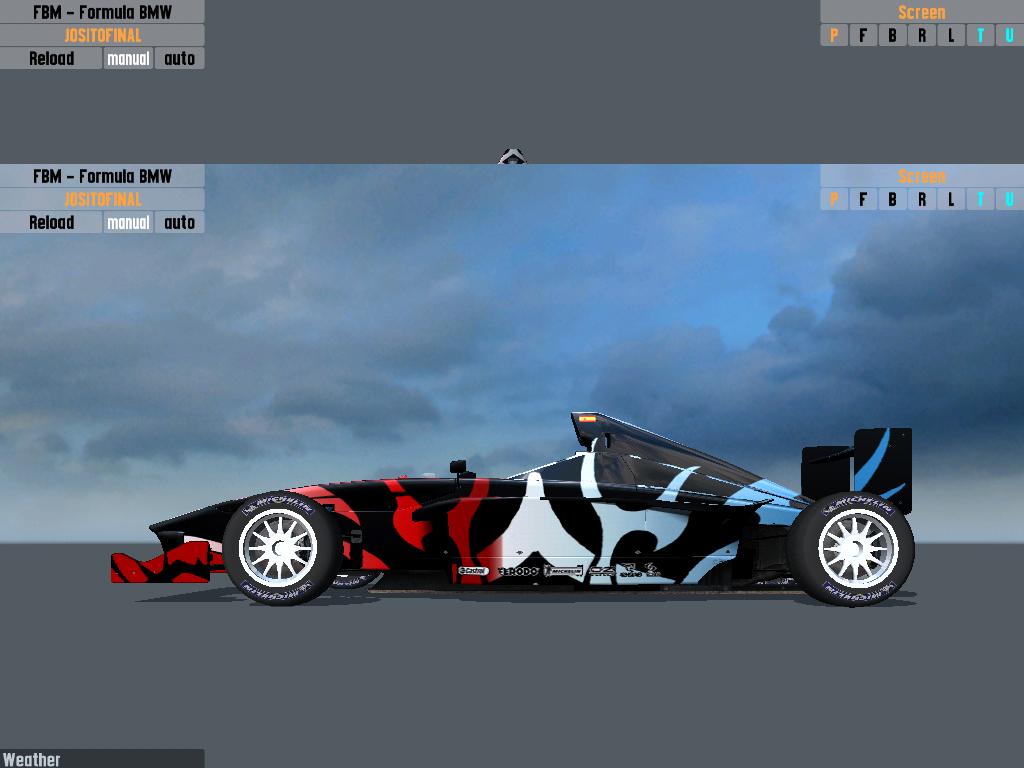Image resolution: width=1024 pixels, height=768 pixels.
Task: Click Reload in the panel over the sky
Action: [51, 223]
